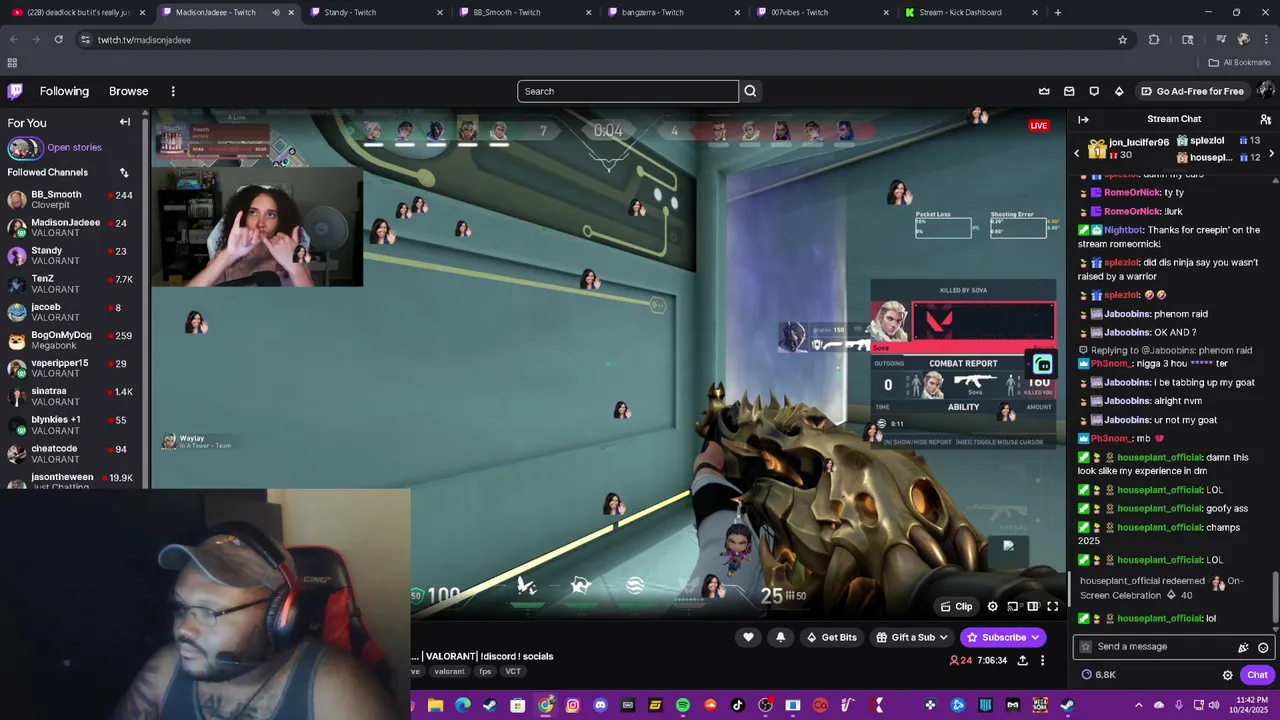Sort followed channels with sort icon
Image resolution: width=1280 pixels, height=720 pixels.
124,172
